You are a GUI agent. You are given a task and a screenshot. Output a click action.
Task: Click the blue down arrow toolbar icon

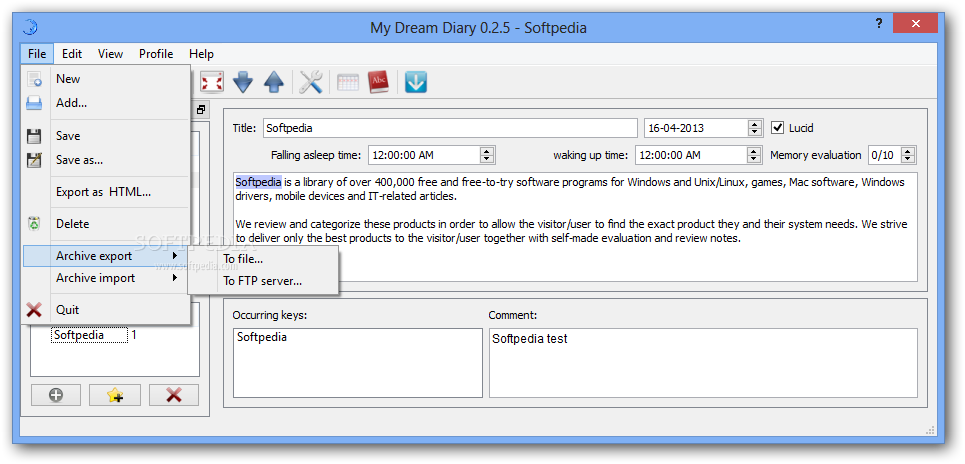(x=243, y=82)
